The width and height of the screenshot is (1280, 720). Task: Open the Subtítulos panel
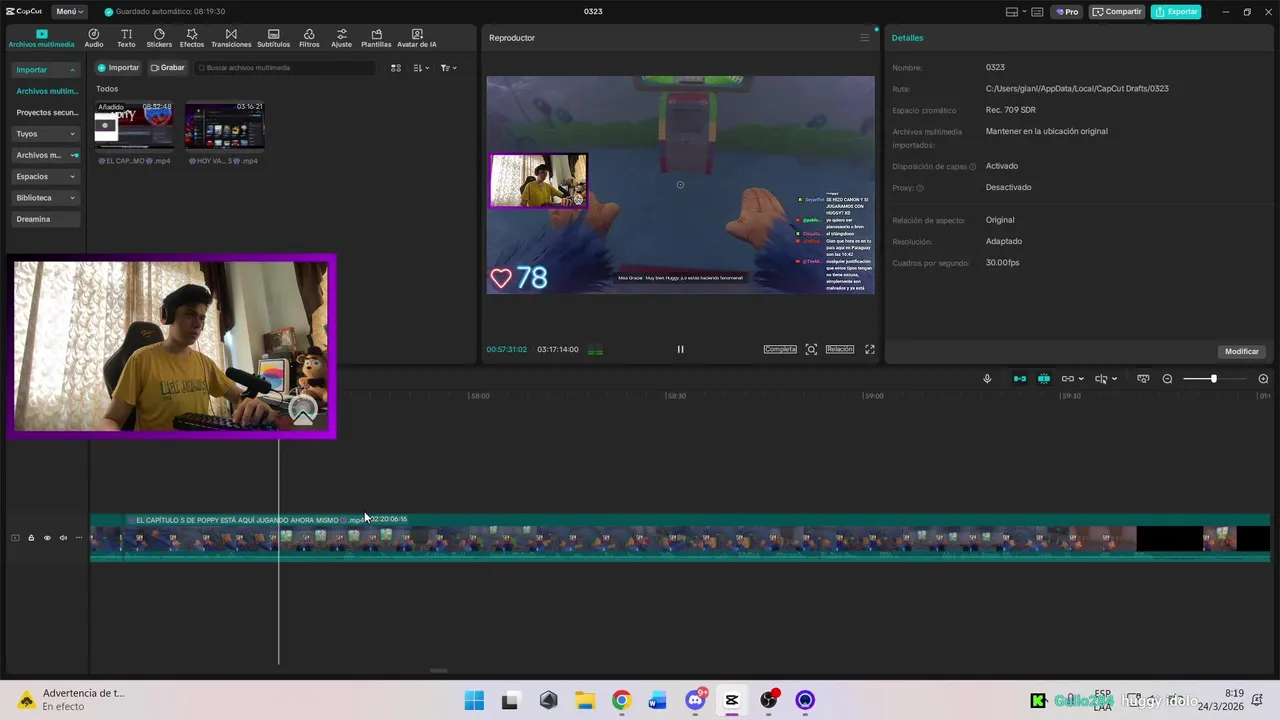(273, 38)
